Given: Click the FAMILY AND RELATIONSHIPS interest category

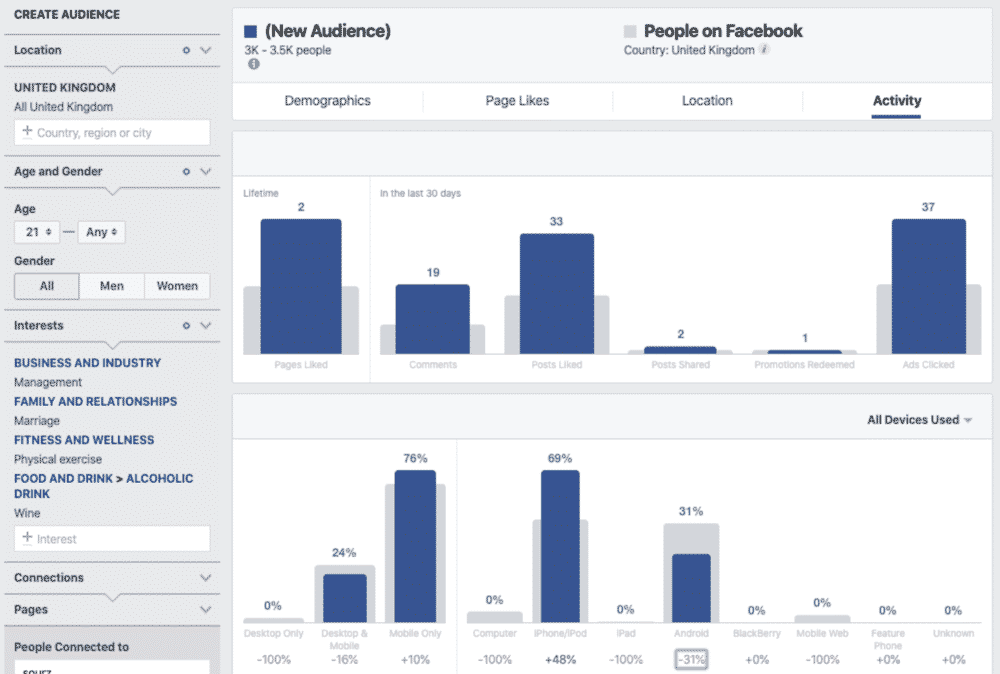Looking at the screenshot, I should click(x=96, y=401).
